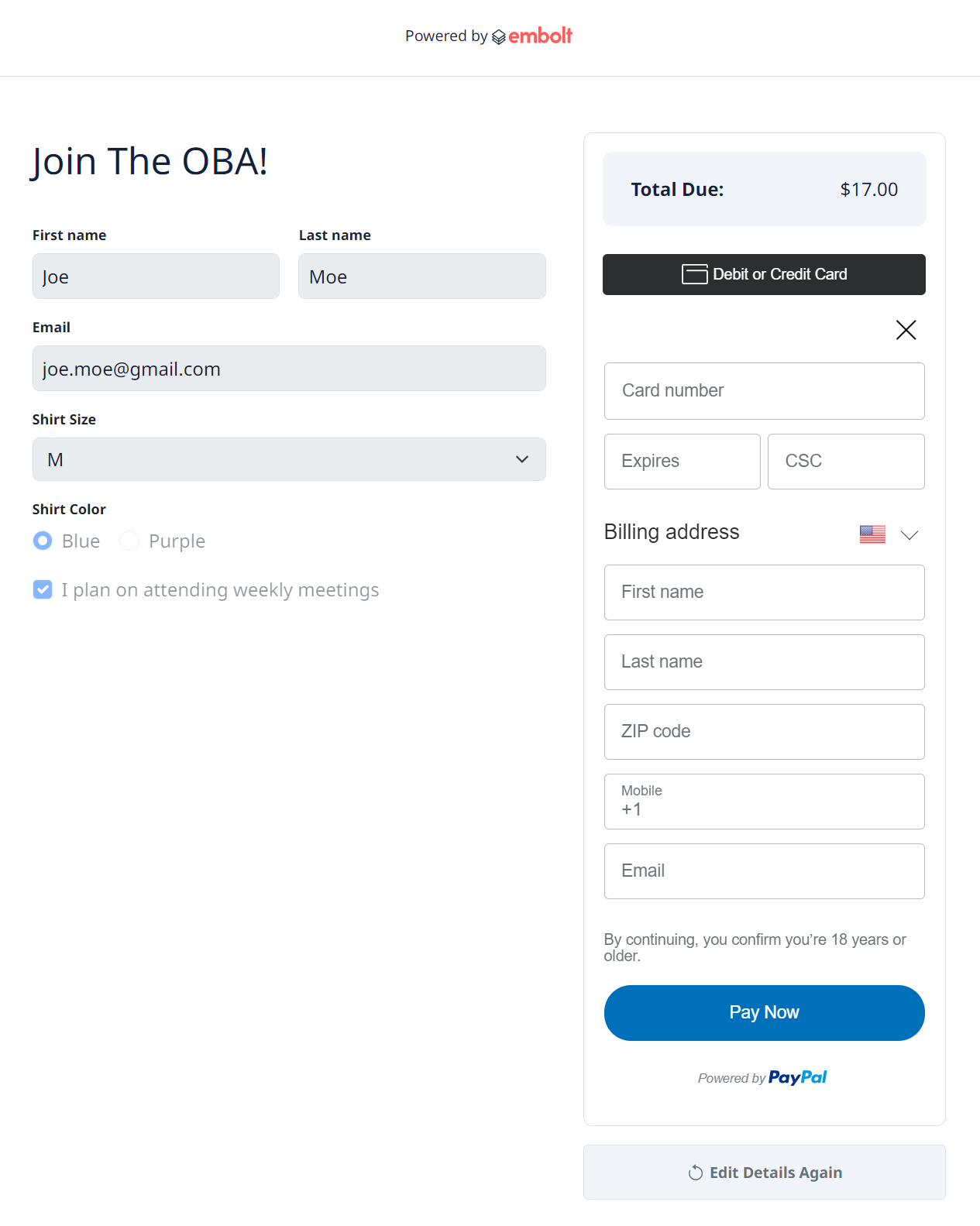Toggle the weekly meetings attendance checkbox

click(43, 589)
